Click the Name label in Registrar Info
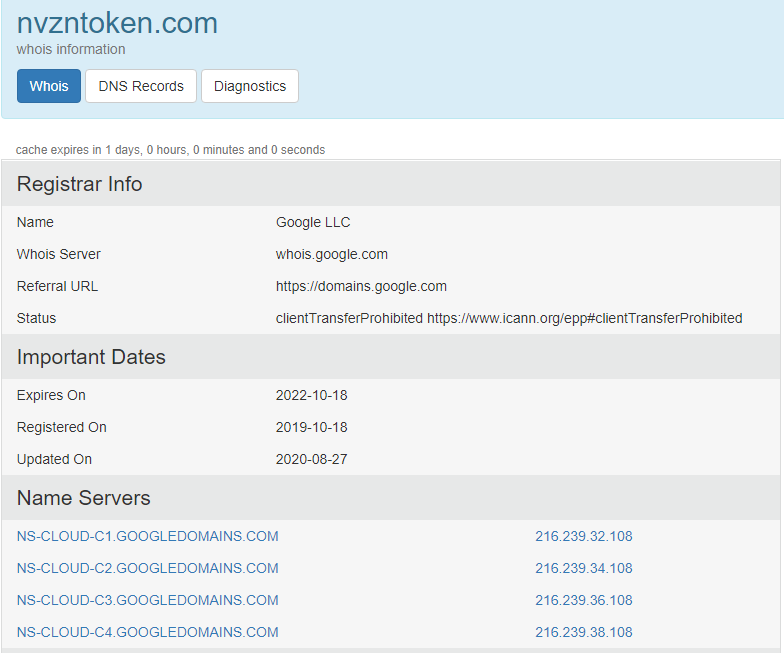 point(35,222)
